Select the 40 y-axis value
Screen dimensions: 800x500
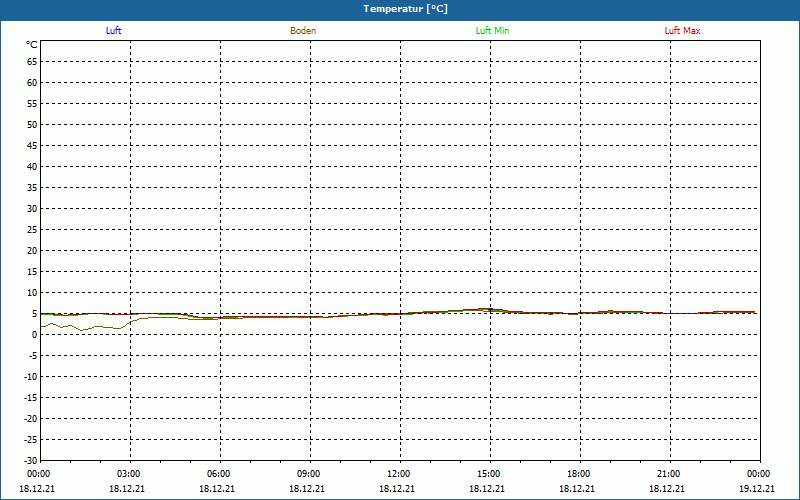pos(32,166)
